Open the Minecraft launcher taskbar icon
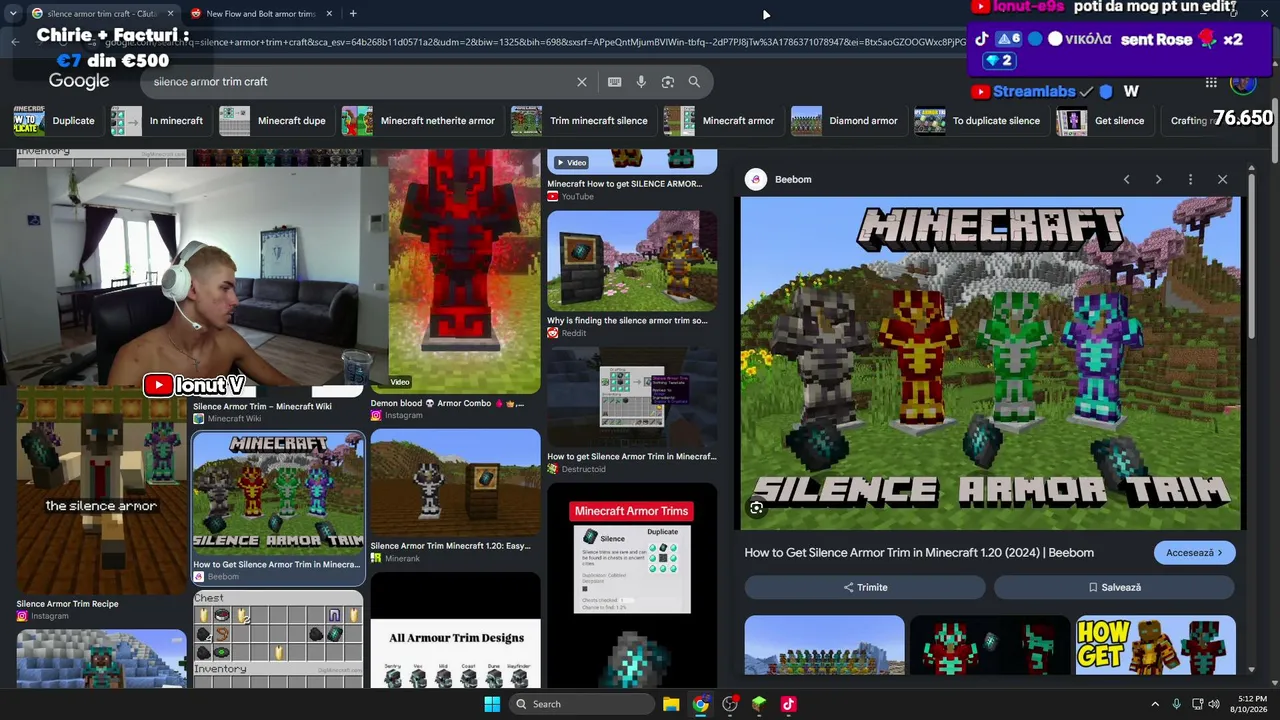Image resolution: width=1280 pixels, height=720 pixels. [759, 704]
